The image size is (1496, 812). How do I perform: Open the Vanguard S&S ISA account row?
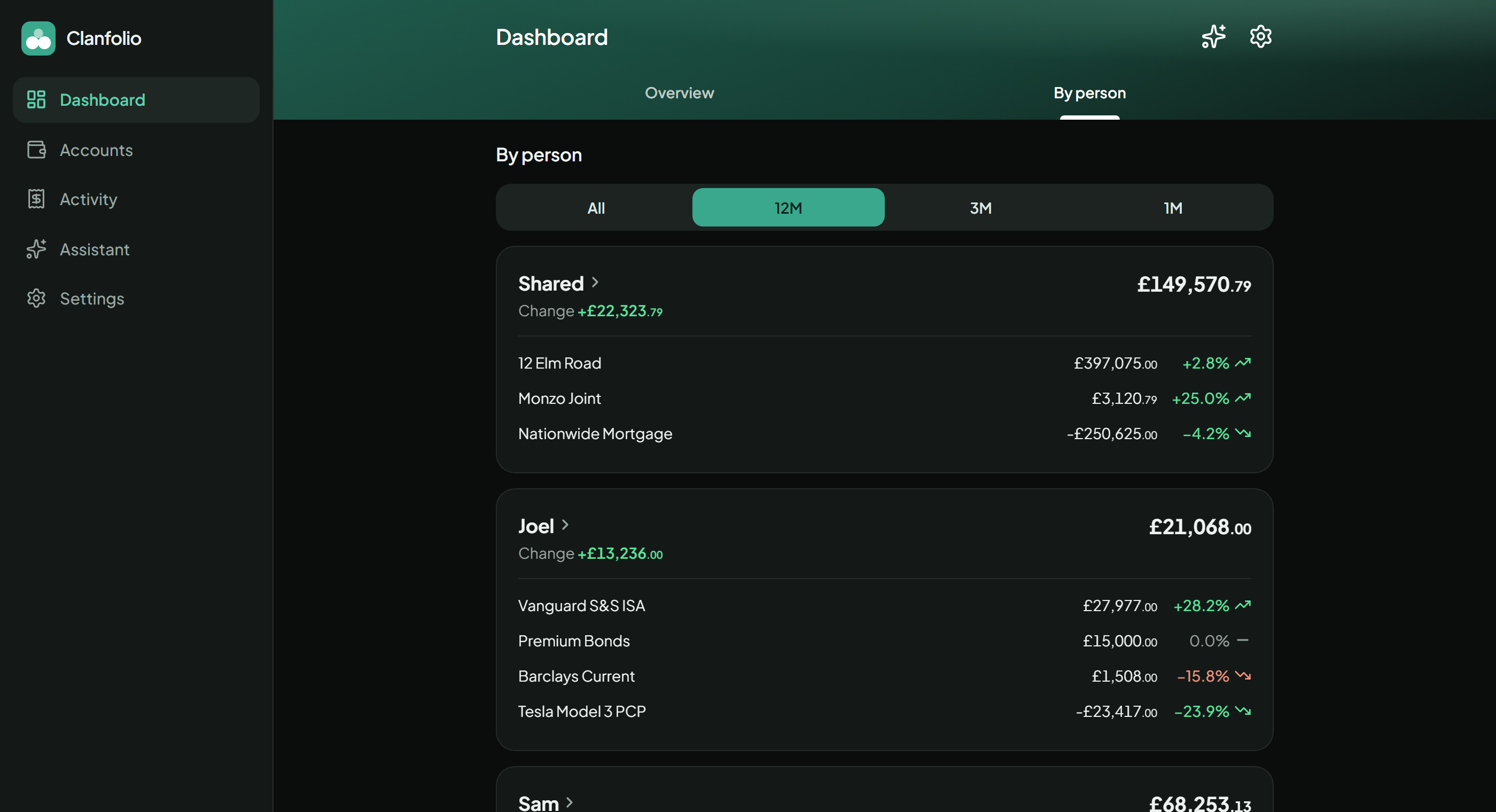click(x=884, y=606)
